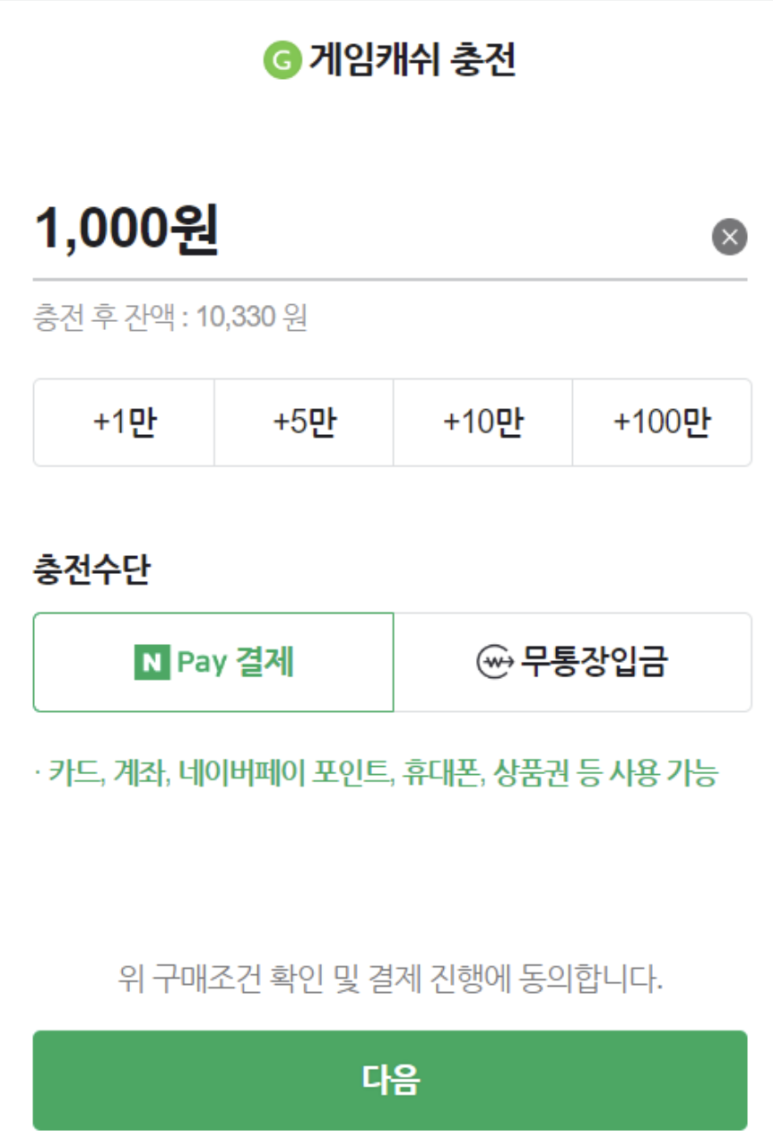Click the green G game cash logo

coord(282,60)
